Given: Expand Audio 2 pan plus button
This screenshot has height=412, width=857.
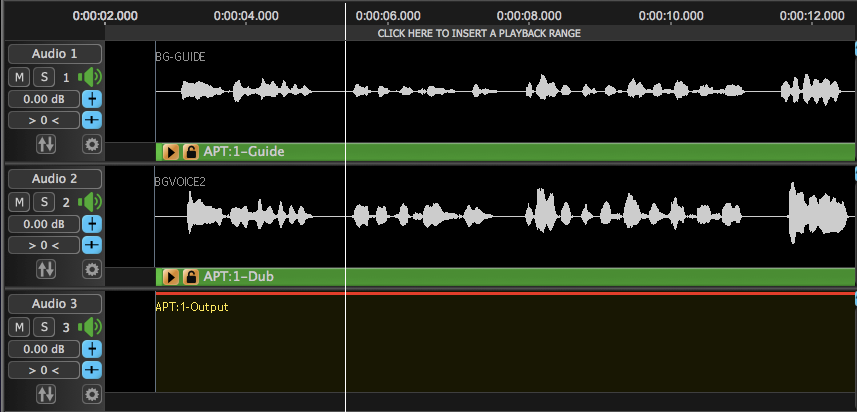Looking at the screenshot, I should tap(92, 245).
